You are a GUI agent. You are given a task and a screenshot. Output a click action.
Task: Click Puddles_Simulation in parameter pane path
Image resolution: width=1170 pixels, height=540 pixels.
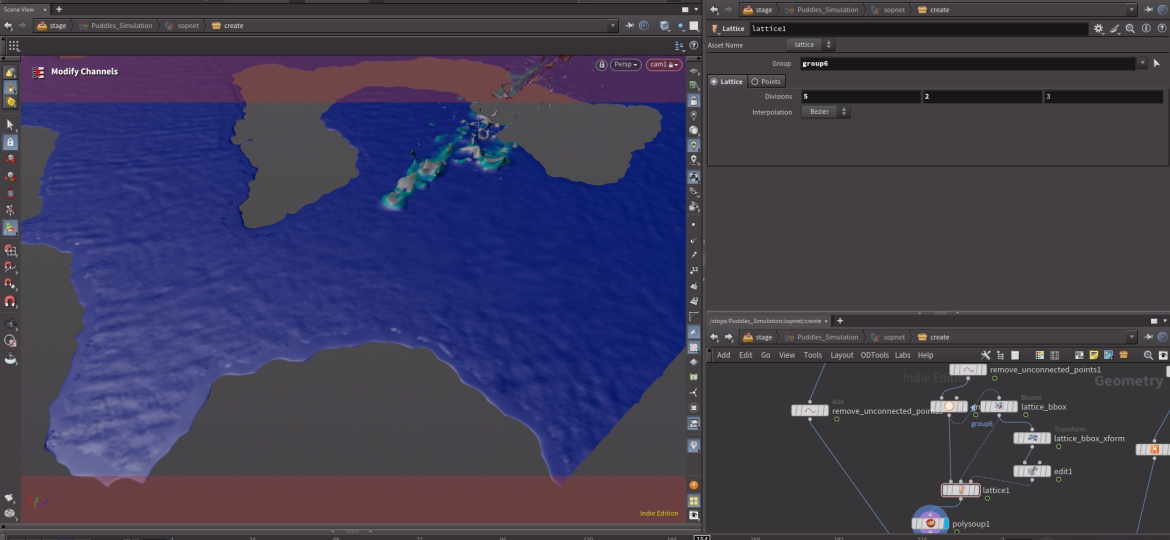pyautogui.click(x=827, y=10)
